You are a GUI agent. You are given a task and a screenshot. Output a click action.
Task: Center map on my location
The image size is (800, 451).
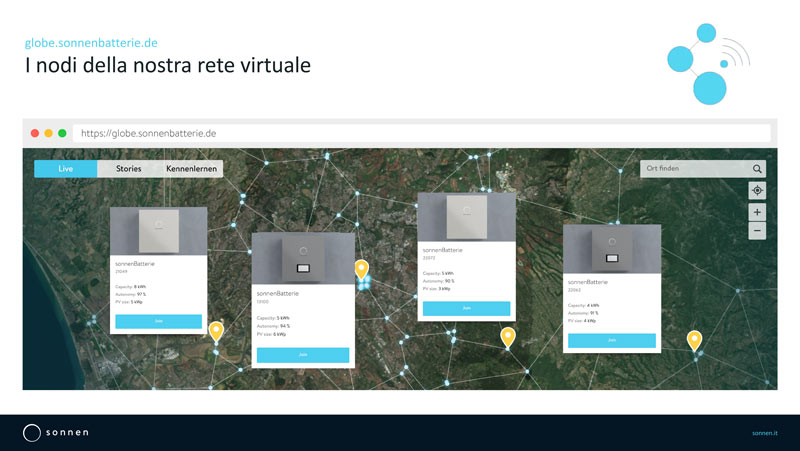click(x=757, y=190)
